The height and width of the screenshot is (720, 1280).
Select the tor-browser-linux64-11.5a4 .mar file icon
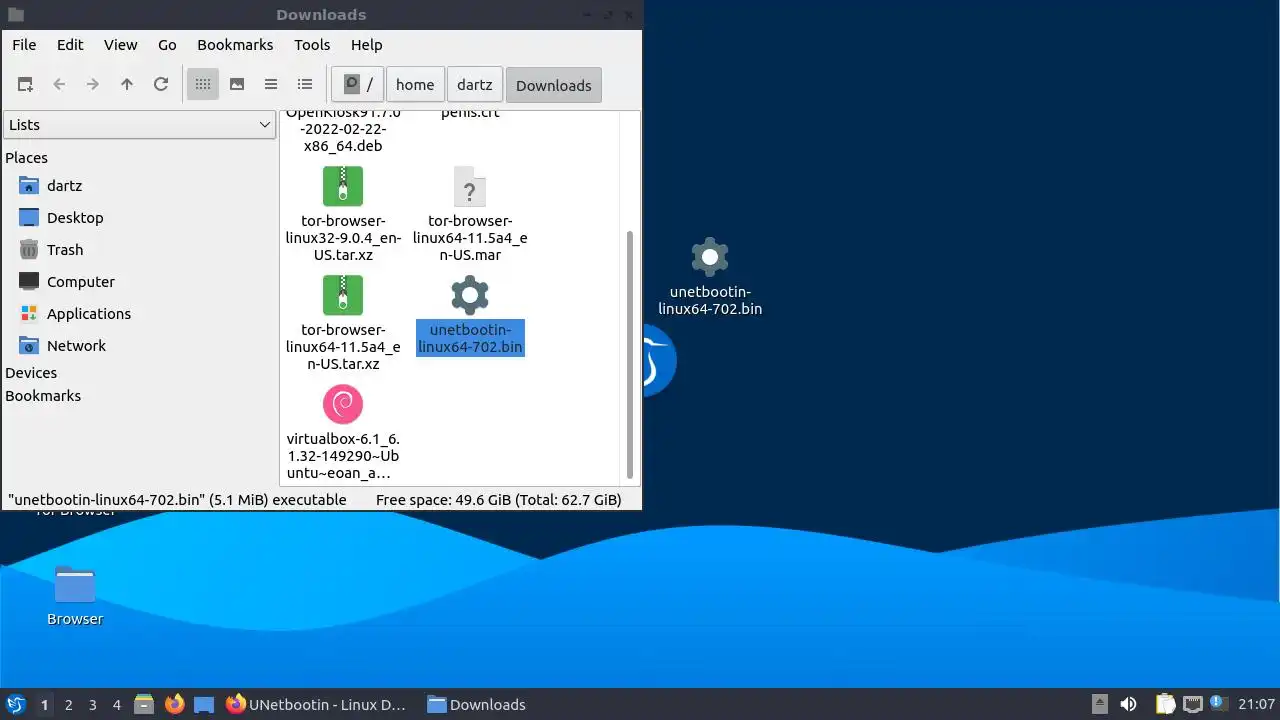pyautogui.click(x=470, y=186)
